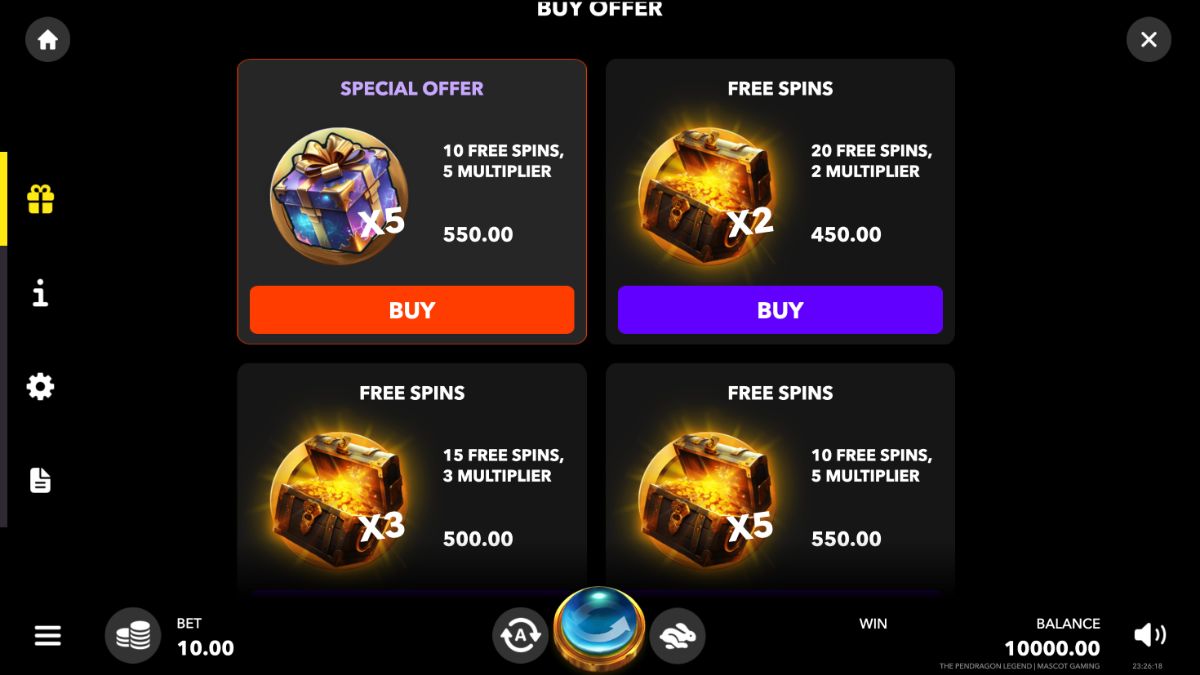Viewport: 1200px width, 675px height.
Task: Select the x2 treasure chest image
Action: (708, 196)
